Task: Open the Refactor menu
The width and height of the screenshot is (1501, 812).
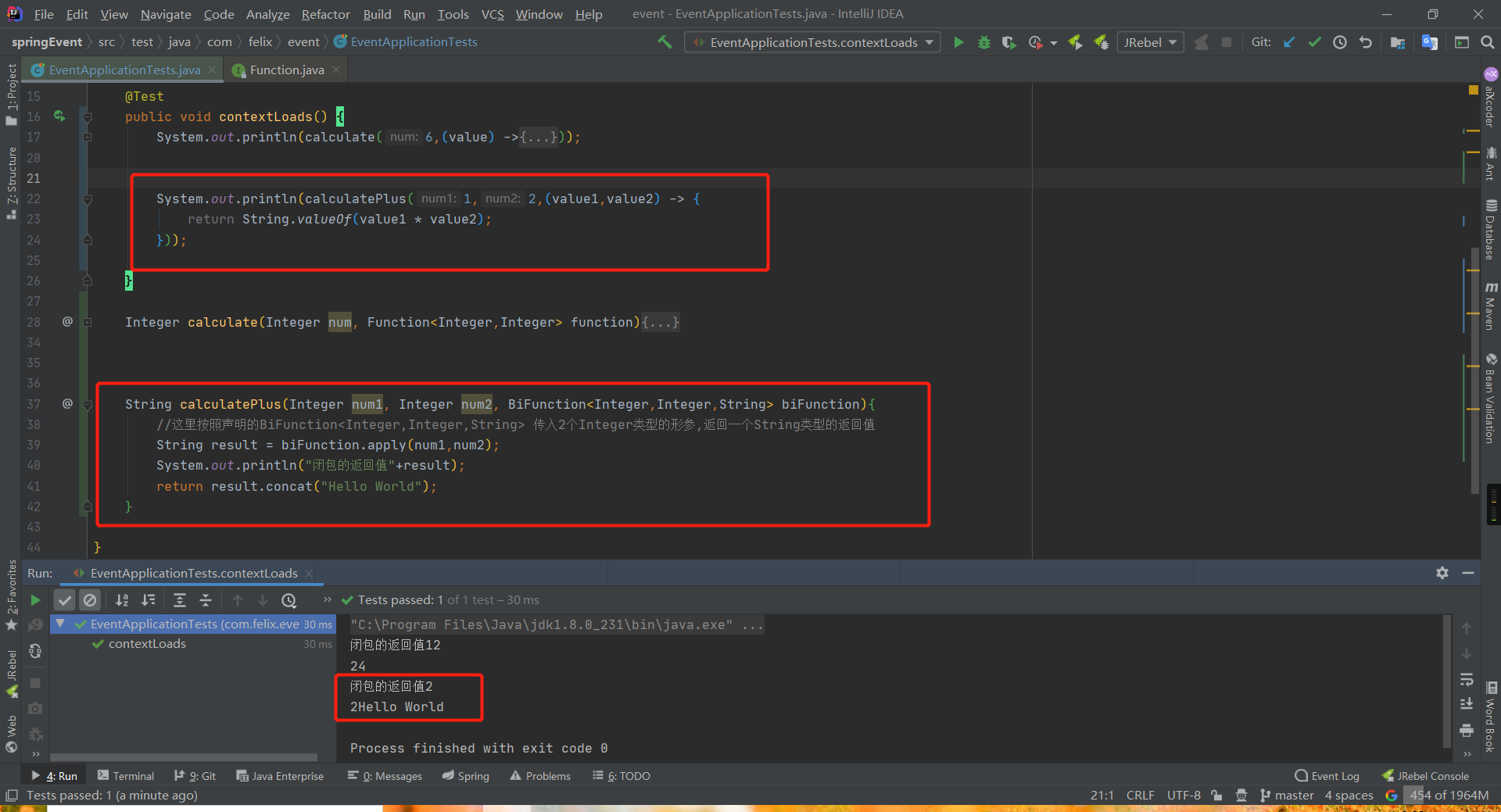Action: pos(325,14)
